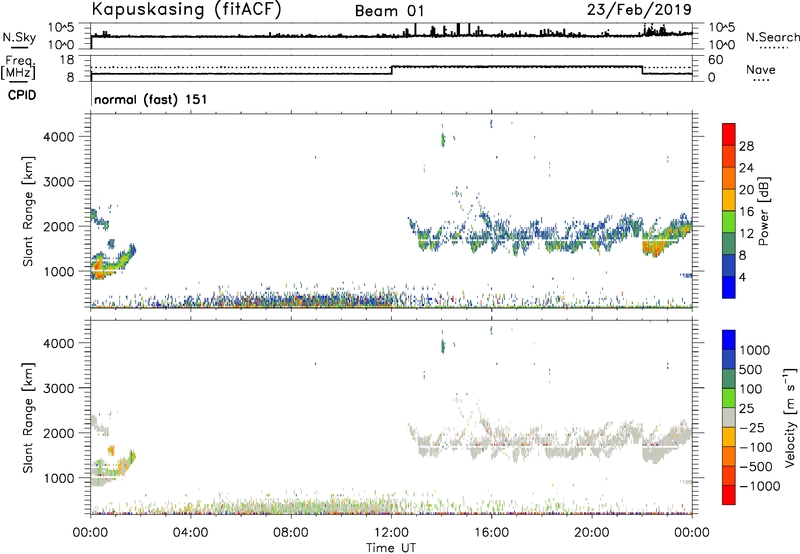Click the Velocity colorbar value '1000'
The image size is (800, 554).
[x=754, y=350]
